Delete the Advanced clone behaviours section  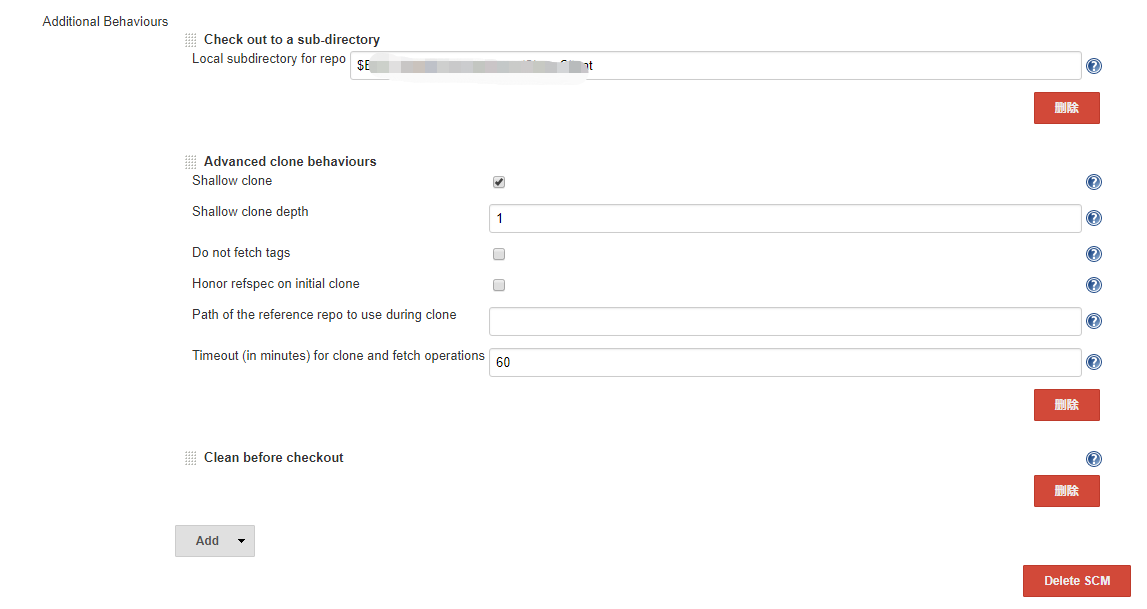[x=1067, y=405]
